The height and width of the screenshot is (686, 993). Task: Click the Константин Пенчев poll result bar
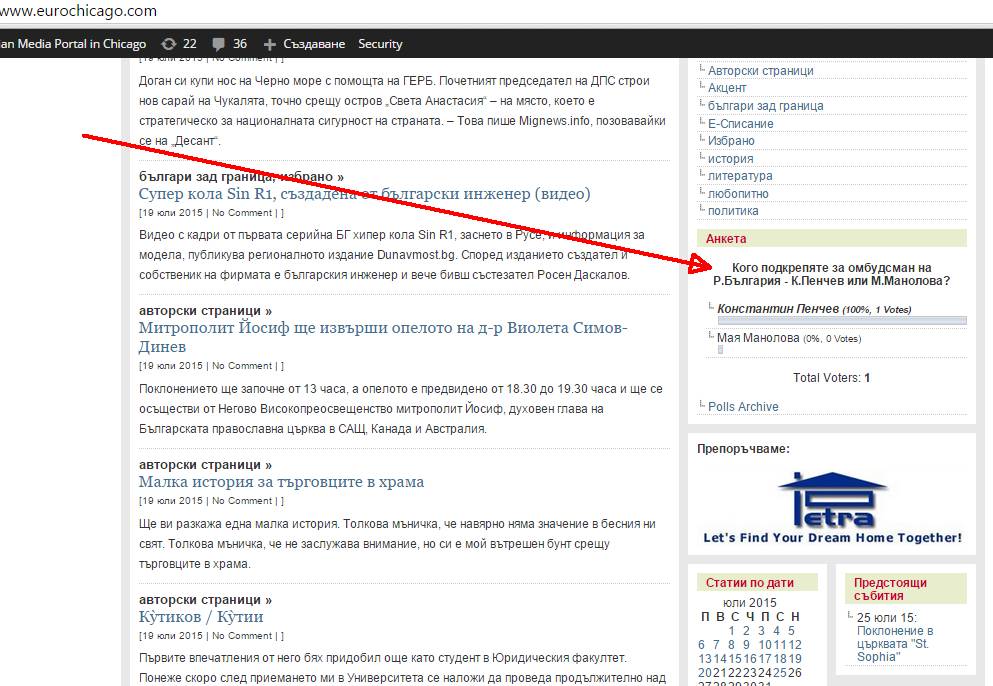click(841, 321)
